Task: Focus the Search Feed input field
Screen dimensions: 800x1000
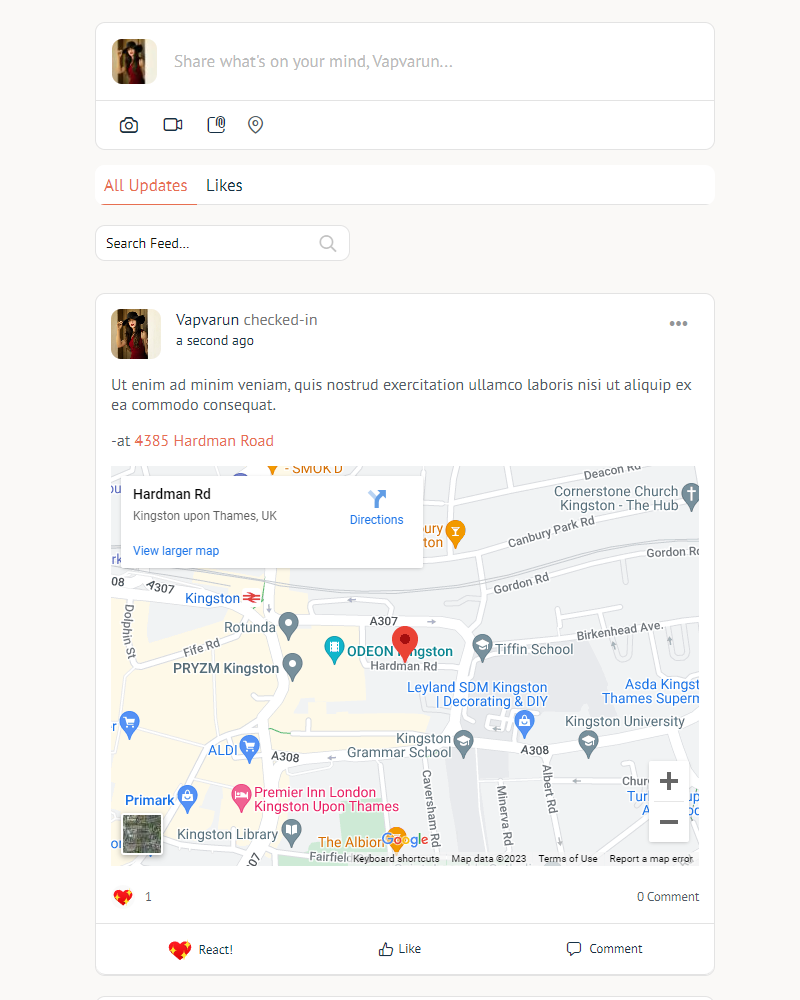Action: pyautogui.click(x=208, y=243)
